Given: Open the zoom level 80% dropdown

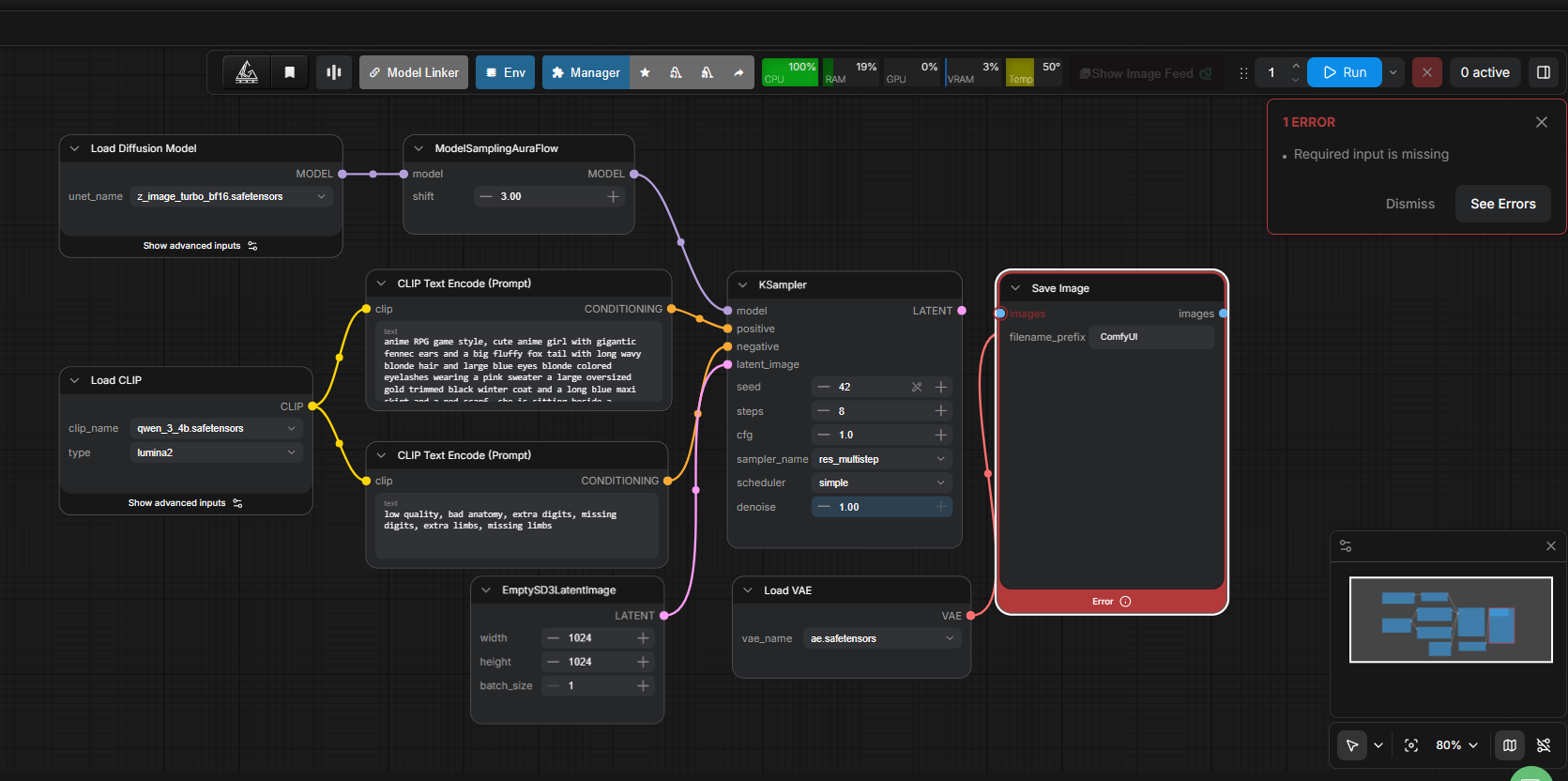Looking at the screenshot, I should point(1457,745).
